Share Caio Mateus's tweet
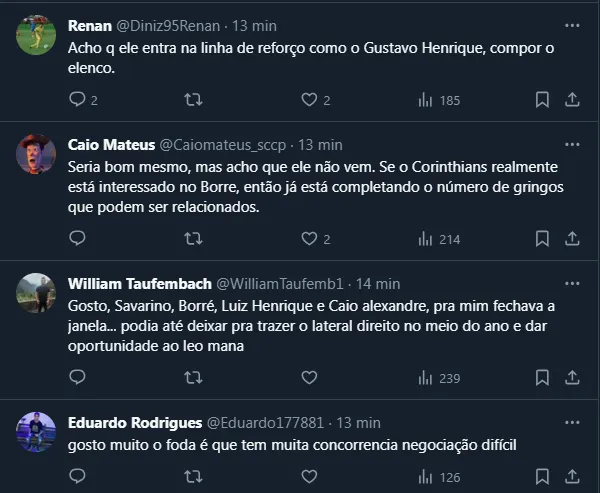 point(573,239)
